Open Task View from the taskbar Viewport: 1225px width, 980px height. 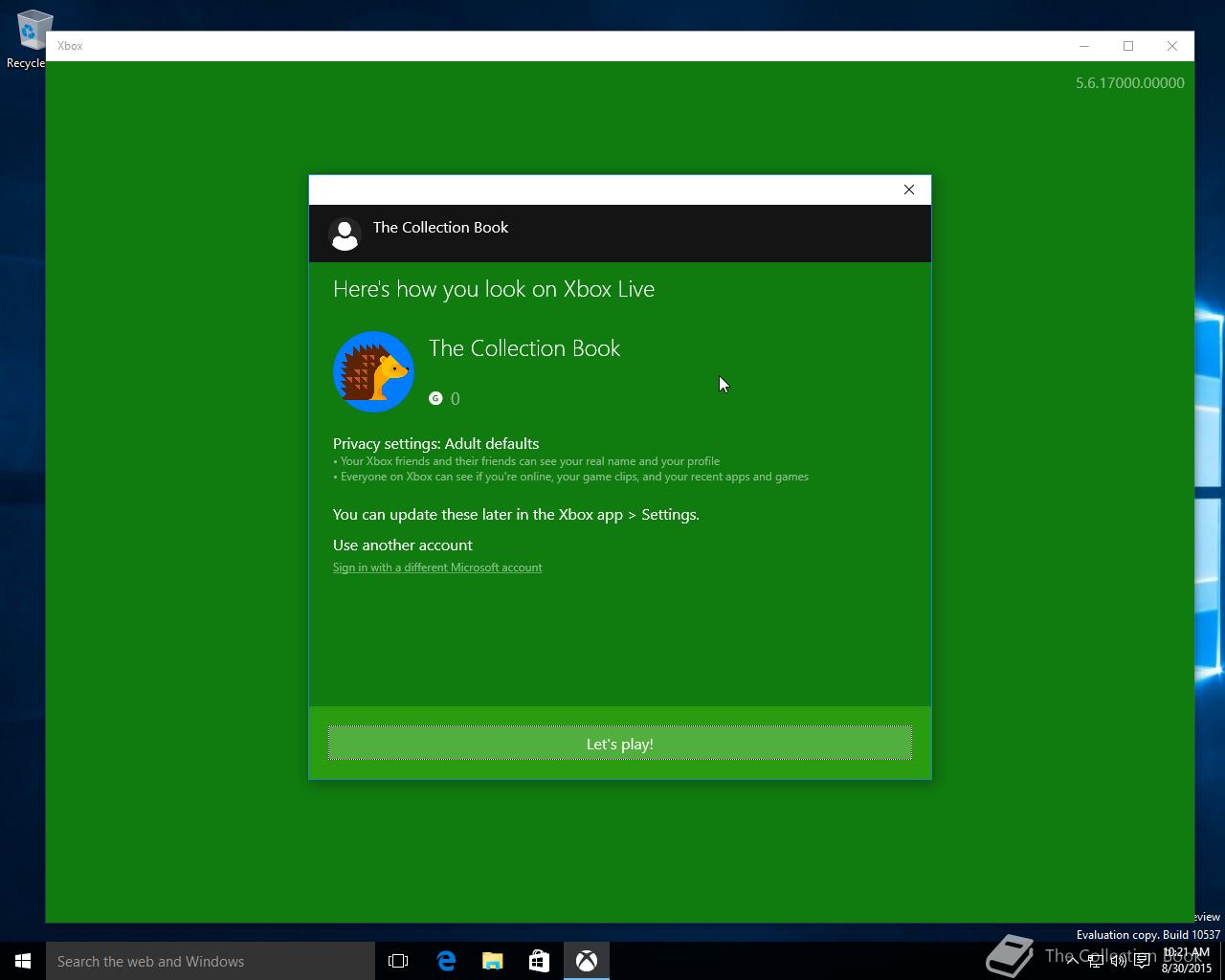[x=398, y=961]
